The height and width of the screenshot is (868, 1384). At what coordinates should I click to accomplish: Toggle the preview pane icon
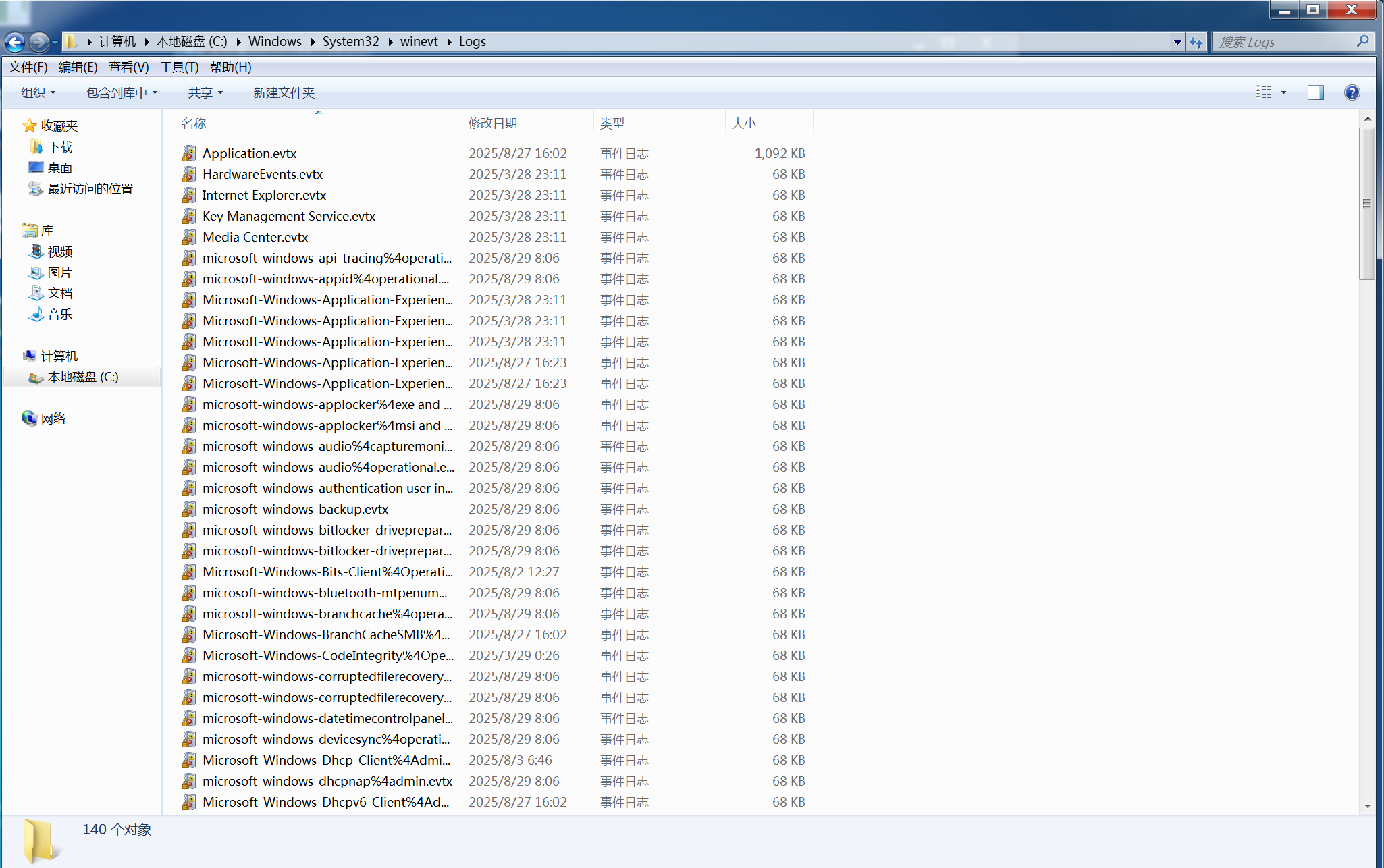[x=1315, y=92]
